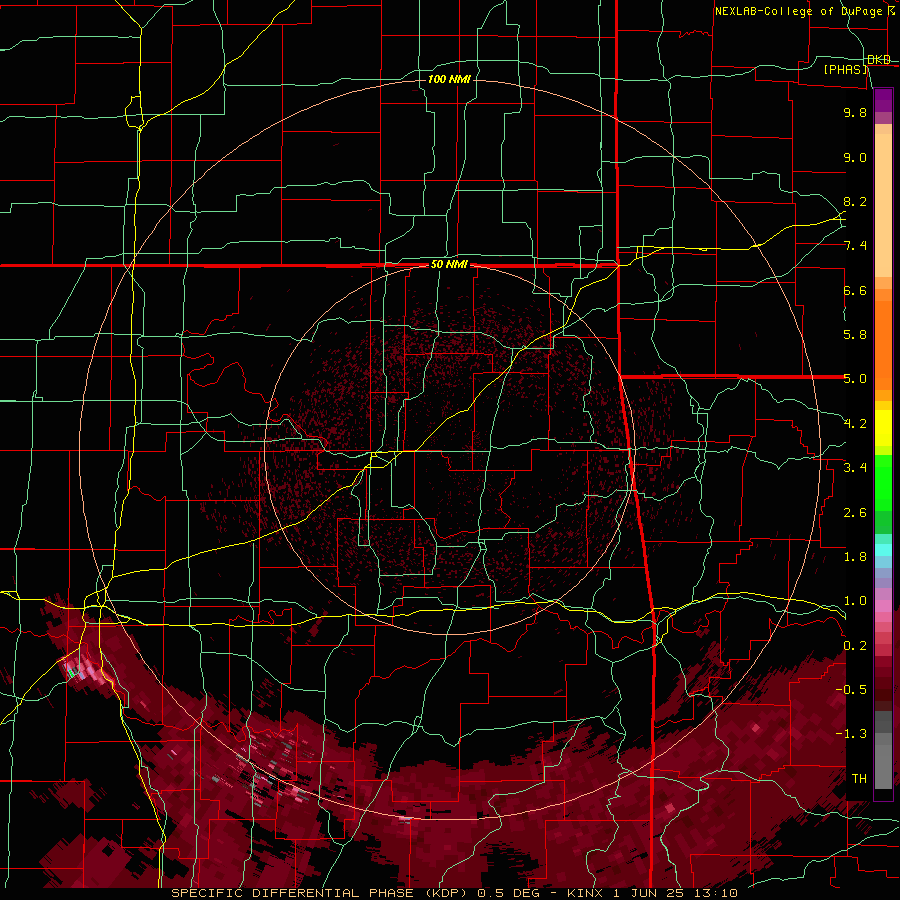Image resolution: width=900 pixels, height=900 pixels.
Task: Click the 2.6 scale value
Action: [x=855, y=512]
